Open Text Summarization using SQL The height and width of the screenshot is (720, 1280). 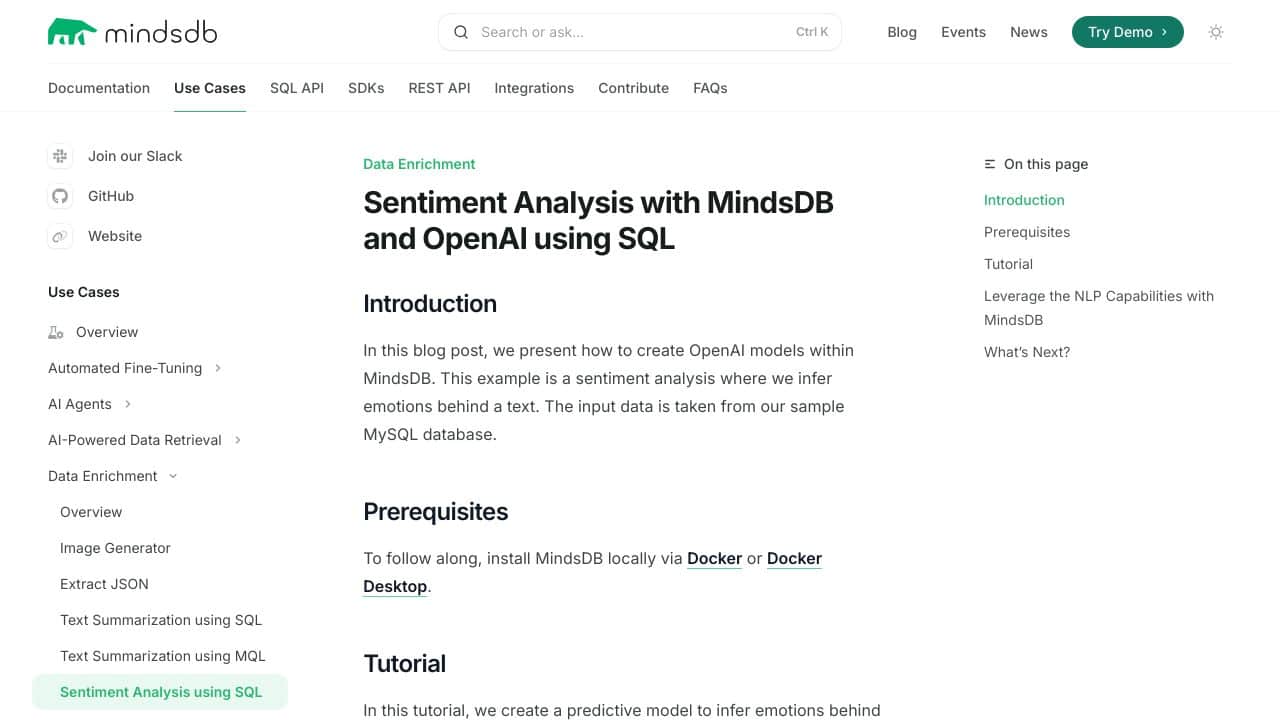[x=161, y=620]
